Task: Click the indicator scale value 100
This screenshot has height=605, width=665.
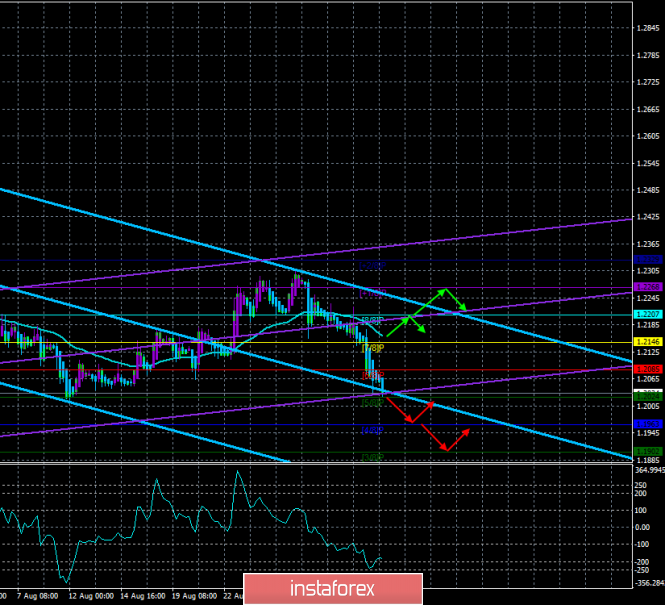Action: 641,510
